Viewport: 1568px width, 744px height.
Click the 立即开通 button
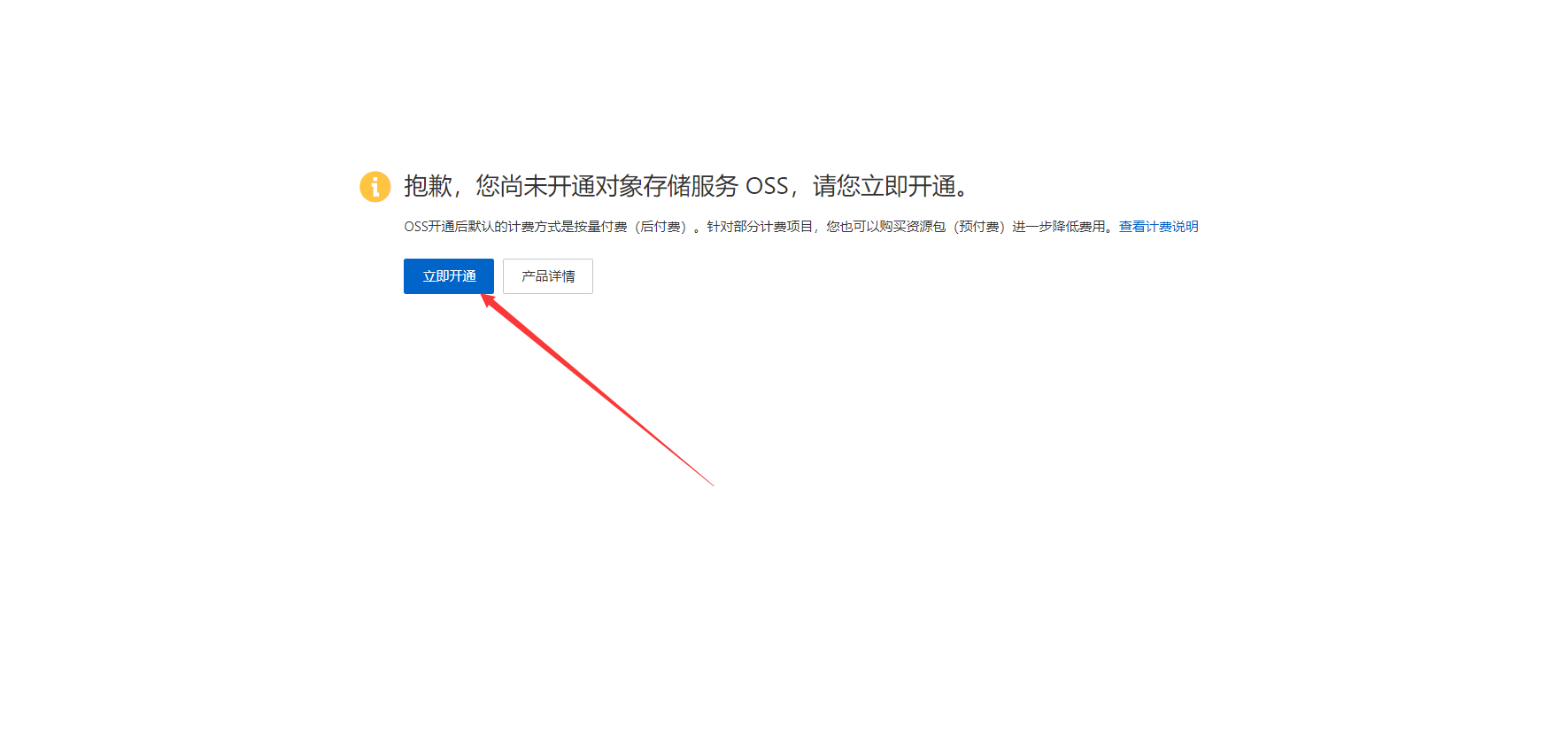pyautogui.click(x=449, y=276)
